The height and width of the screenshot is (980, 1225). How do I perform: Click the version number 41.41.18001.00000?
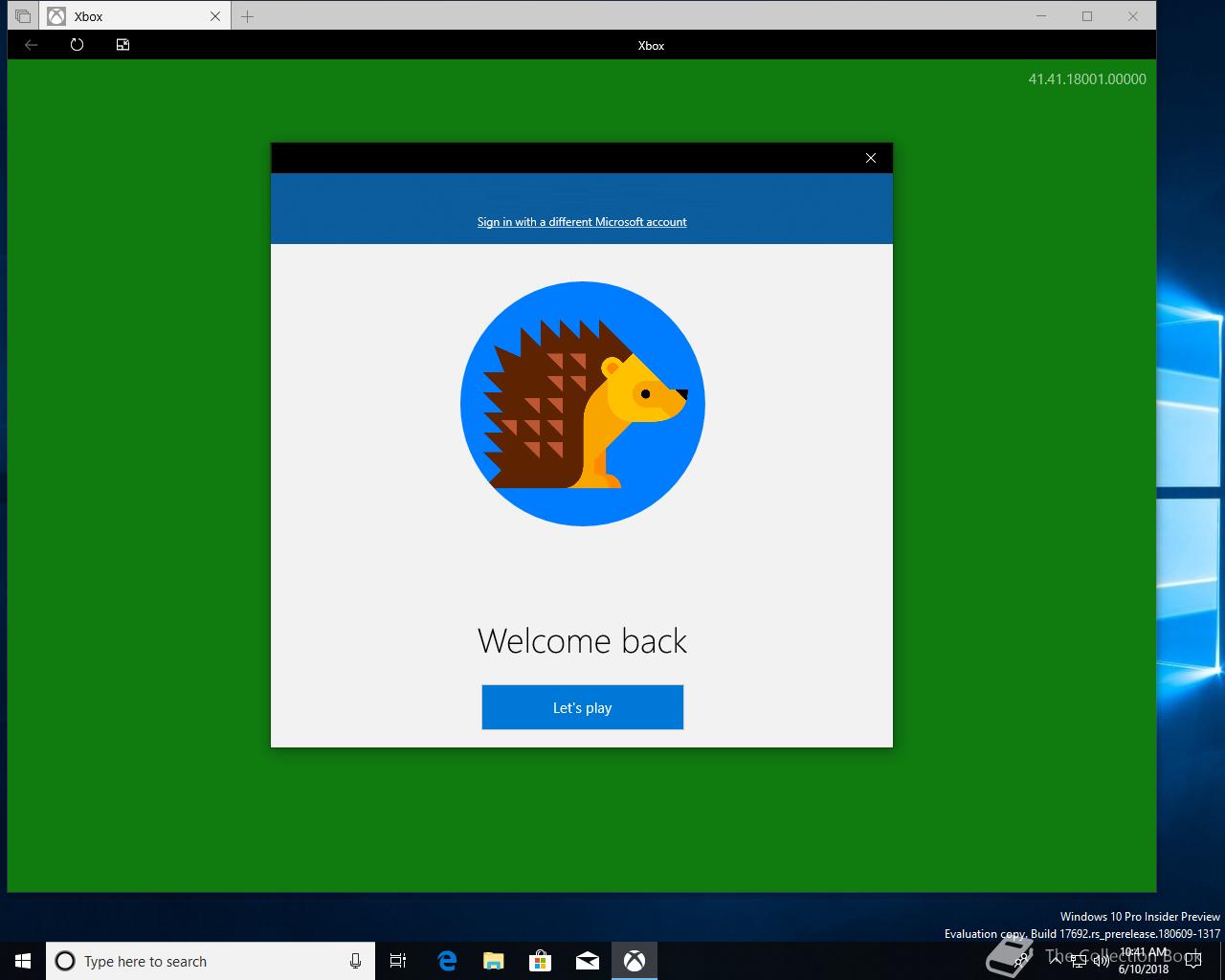pos(1087,79)
